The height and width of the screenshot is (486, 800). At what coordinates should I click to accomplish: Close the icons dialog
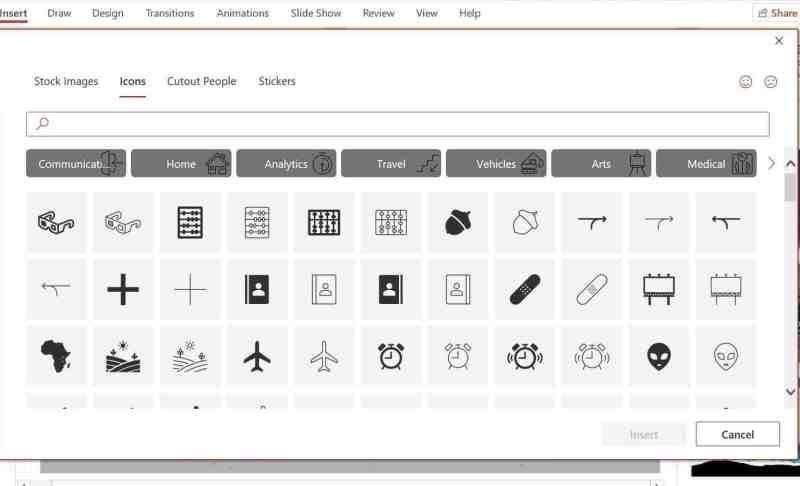[779, 41]
